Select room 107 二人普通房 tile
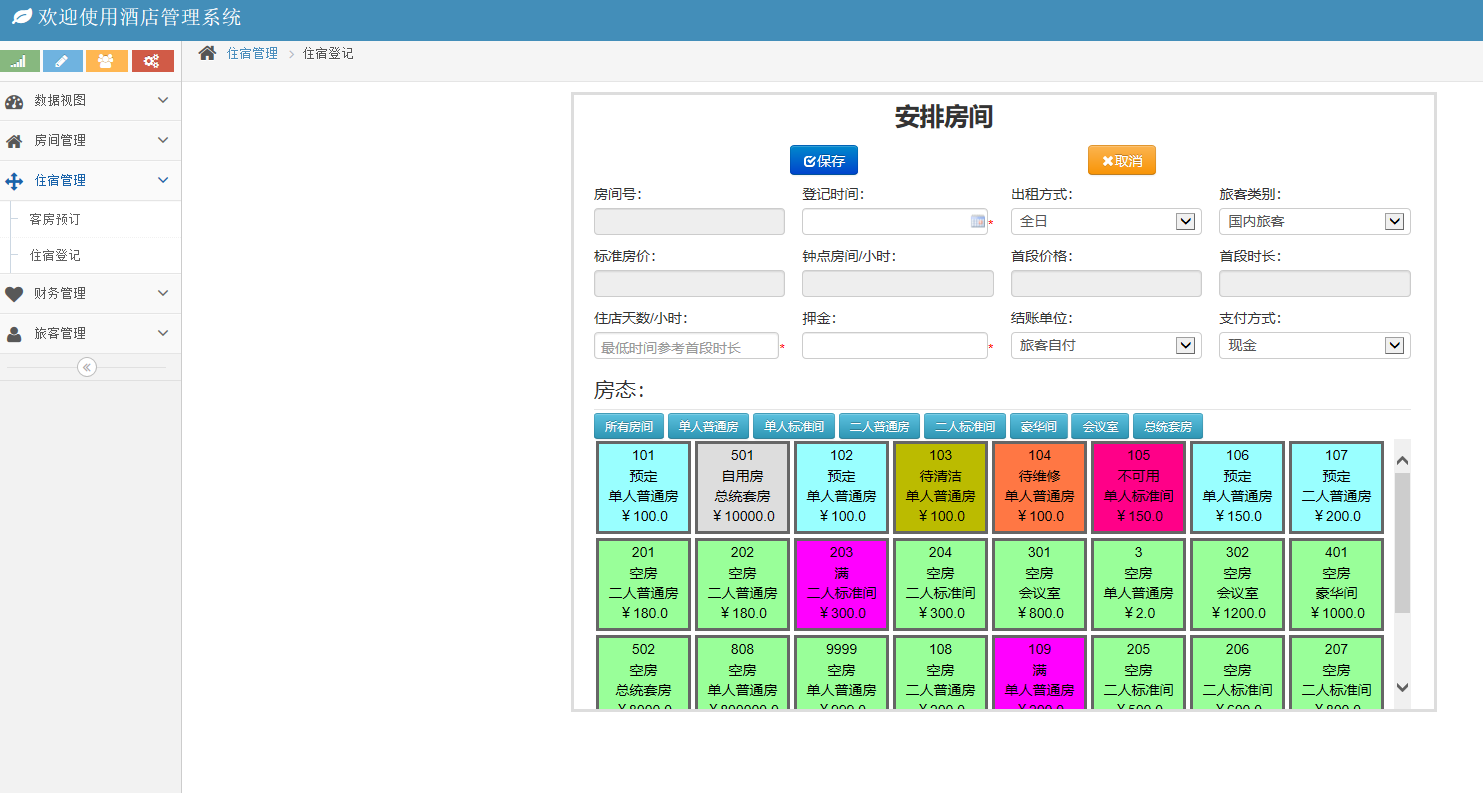The height and width of the screenshot is (793, 1483). tap(1336, 487)
